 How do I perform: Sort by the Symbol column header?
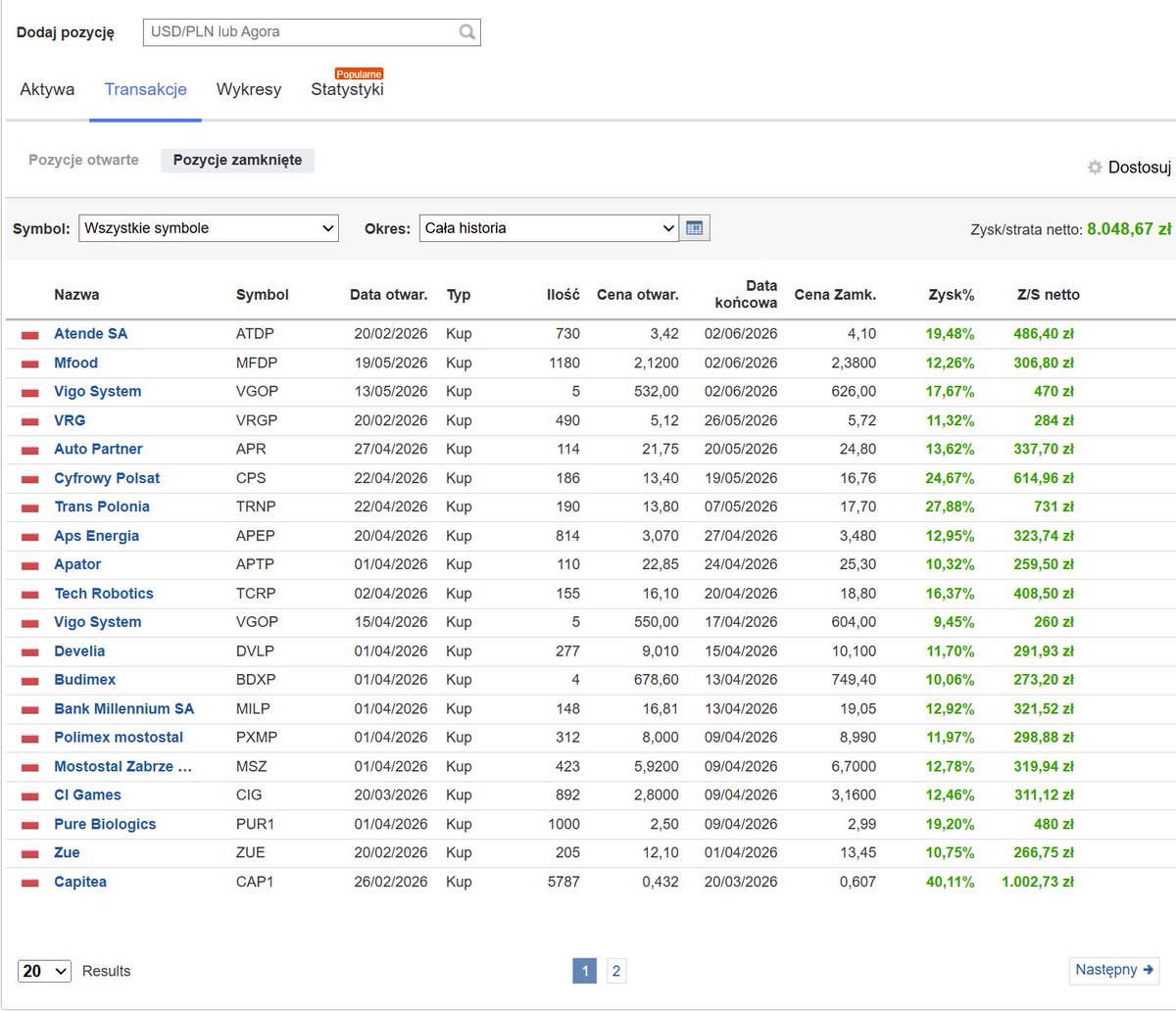(x=263, y=294)
